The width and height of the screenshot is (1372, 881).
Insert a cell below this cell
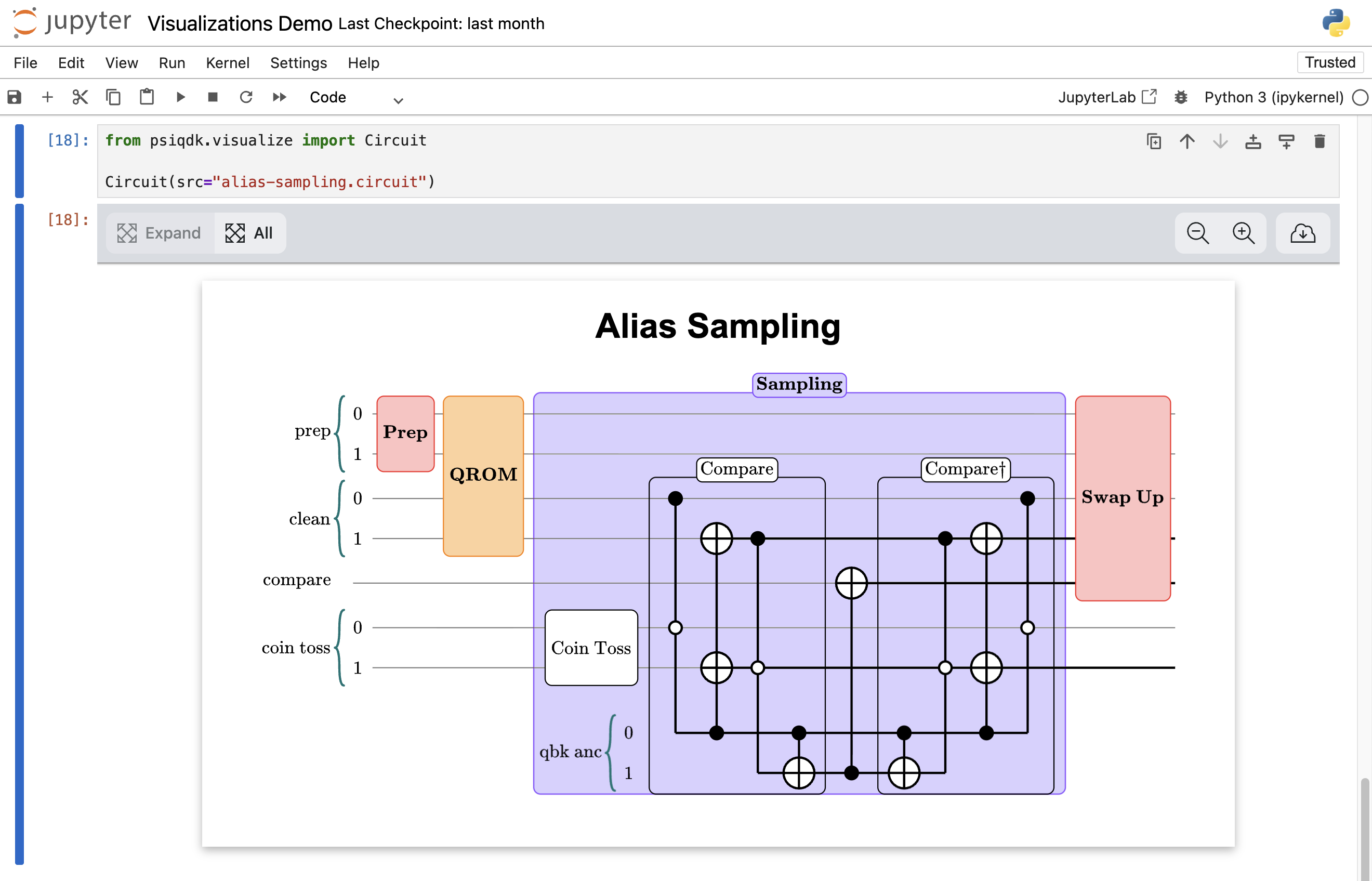1286,141
